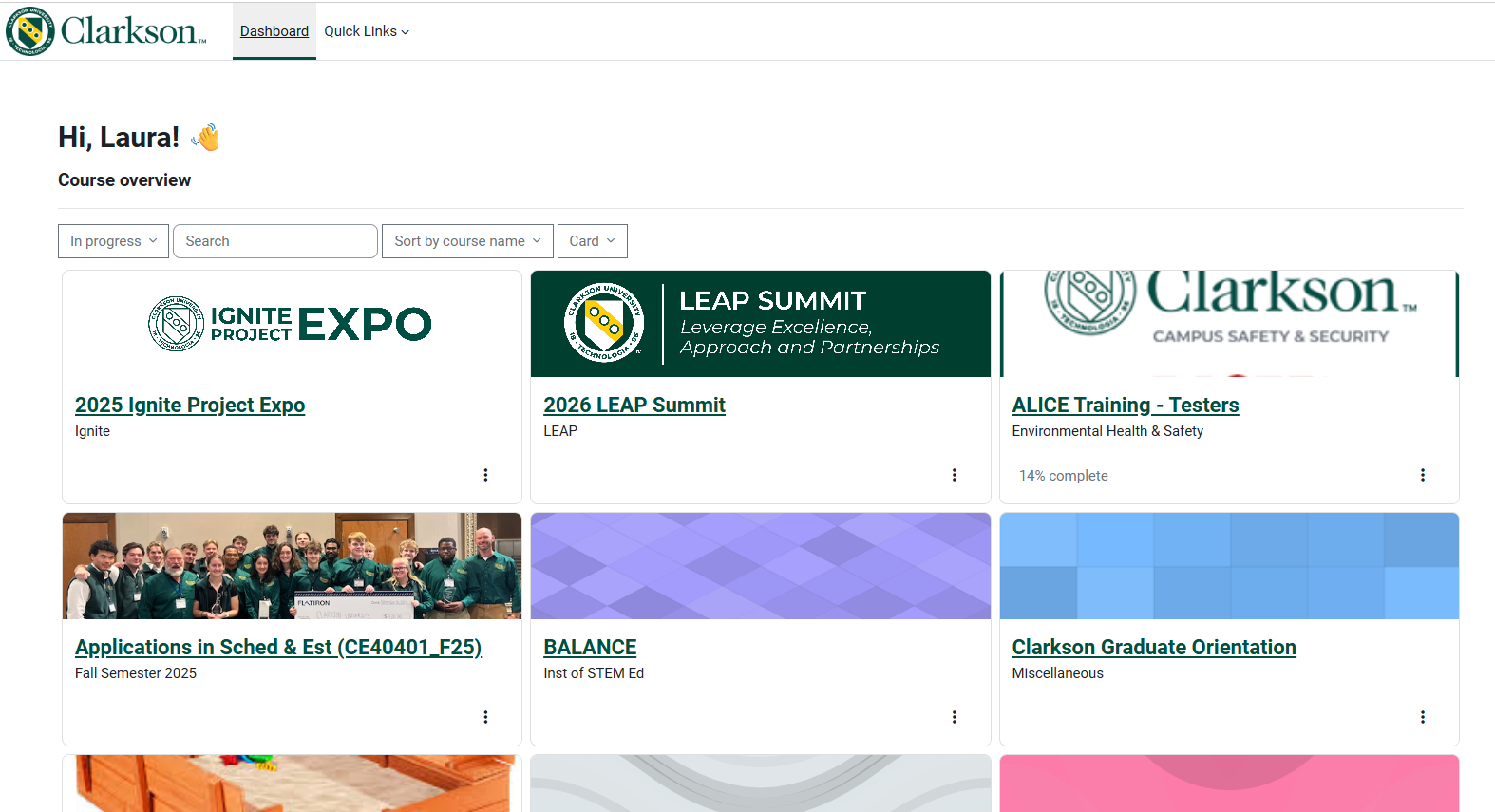The image size is (1495, 812).
Task: Open the Clarkson Graduate Orientation link
Action: [x=1153, y=648]
